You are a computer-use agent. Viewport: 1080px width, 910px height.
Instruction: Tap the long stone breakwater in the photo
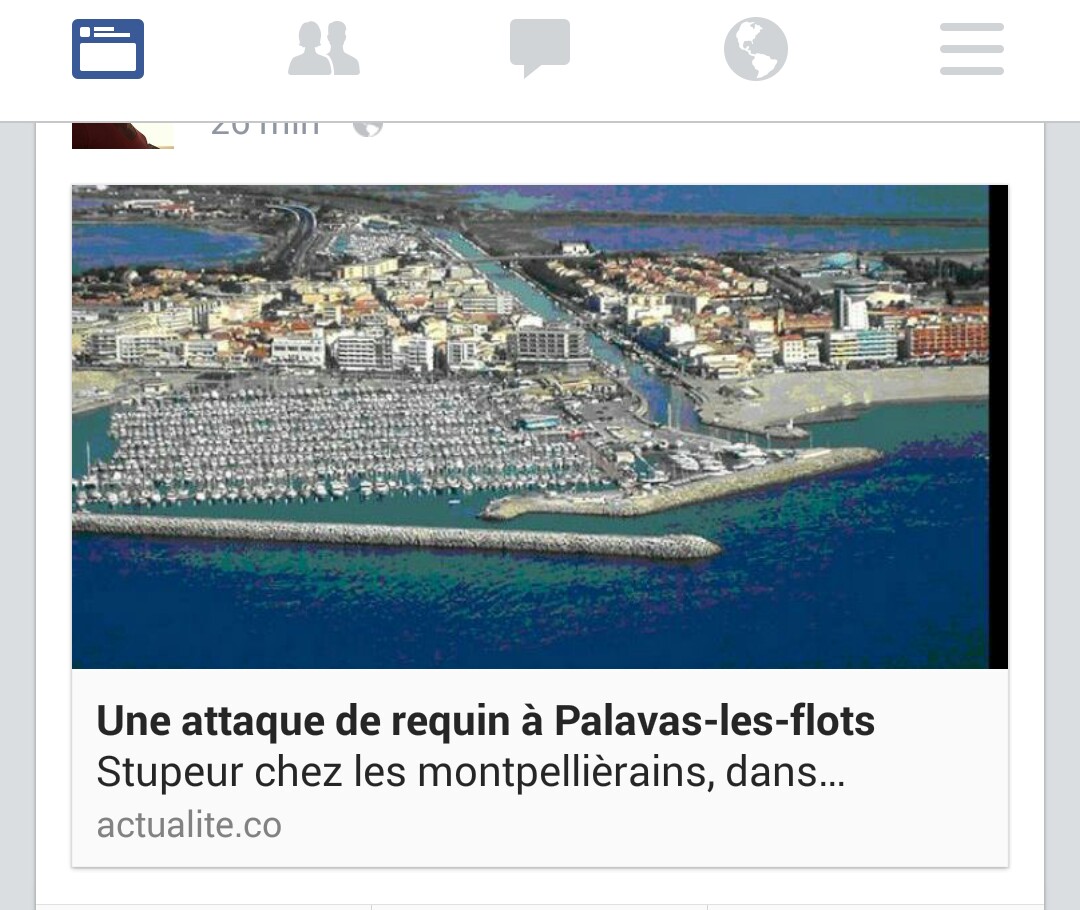396,533
